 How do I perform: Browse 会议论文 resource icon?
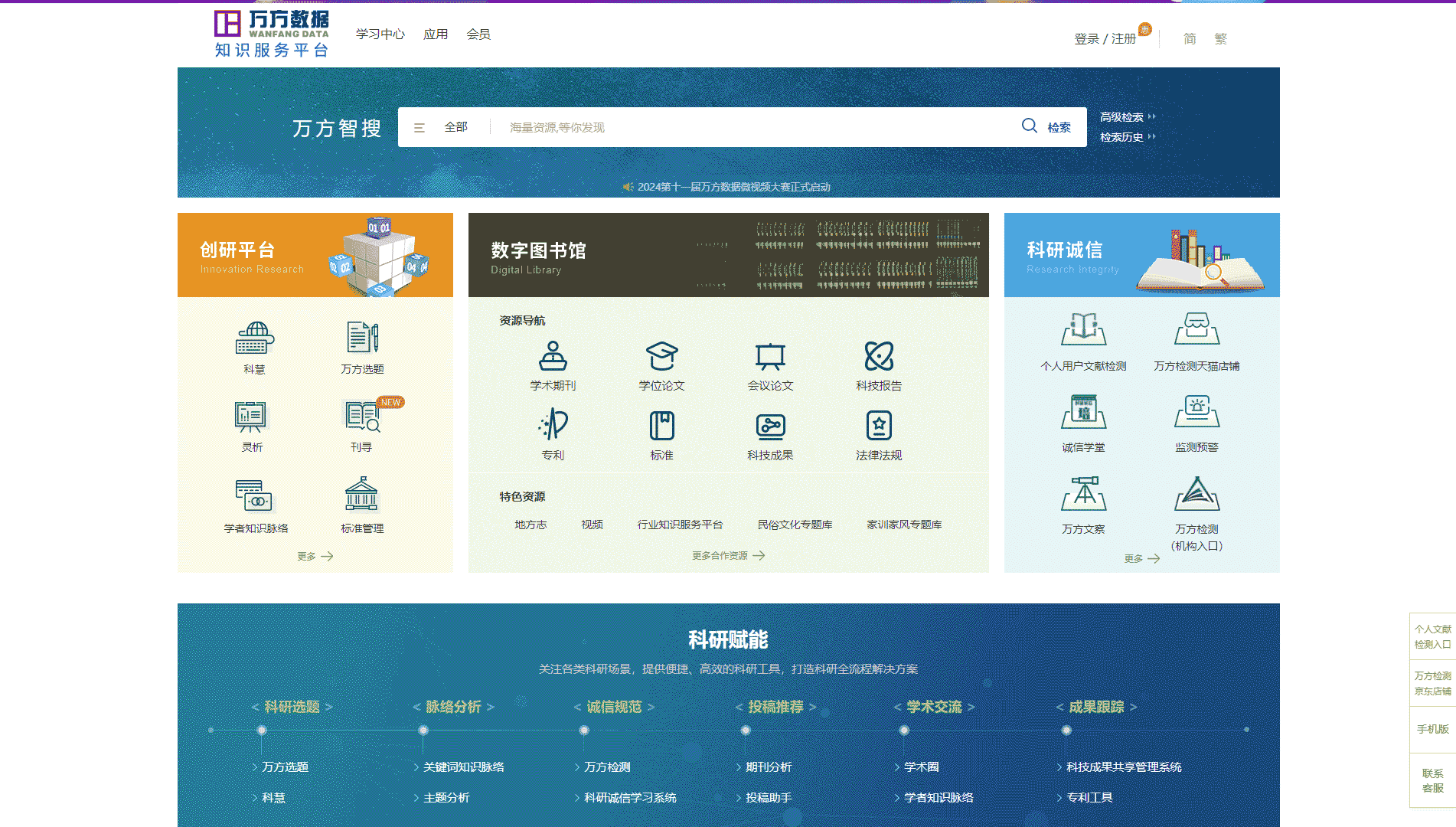point(770,356)
